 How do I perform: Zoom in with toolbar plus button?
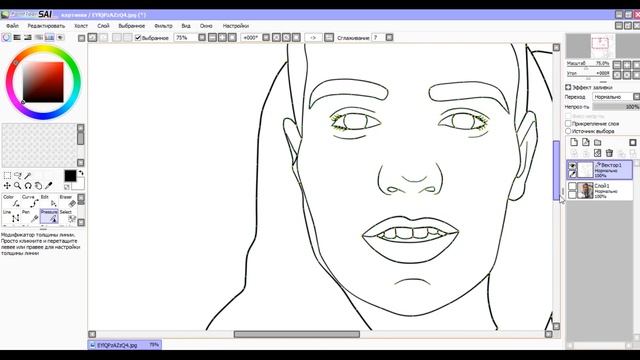222,38
